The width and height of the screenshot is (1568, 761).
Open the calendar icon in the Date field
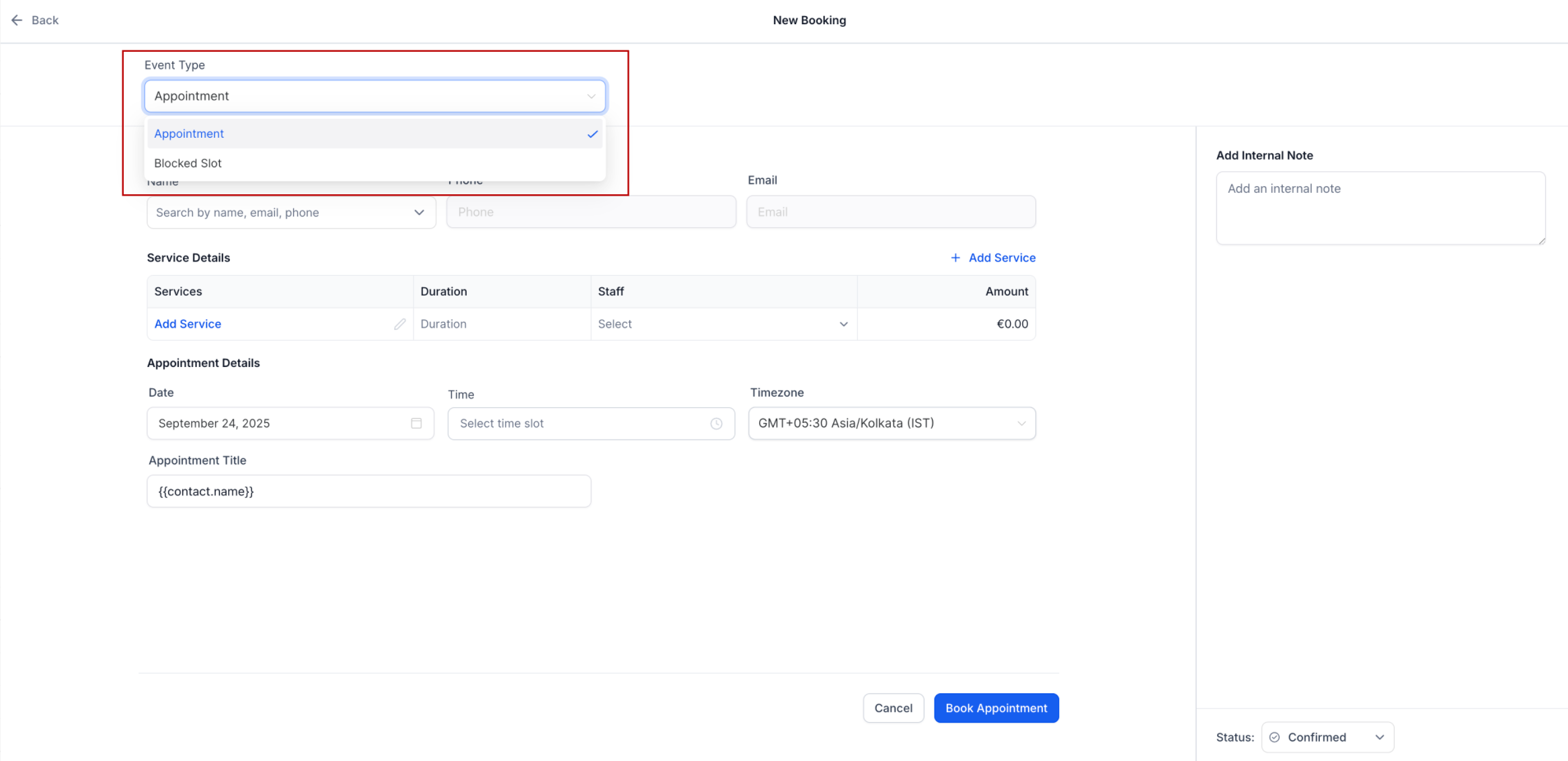(416, 423)
